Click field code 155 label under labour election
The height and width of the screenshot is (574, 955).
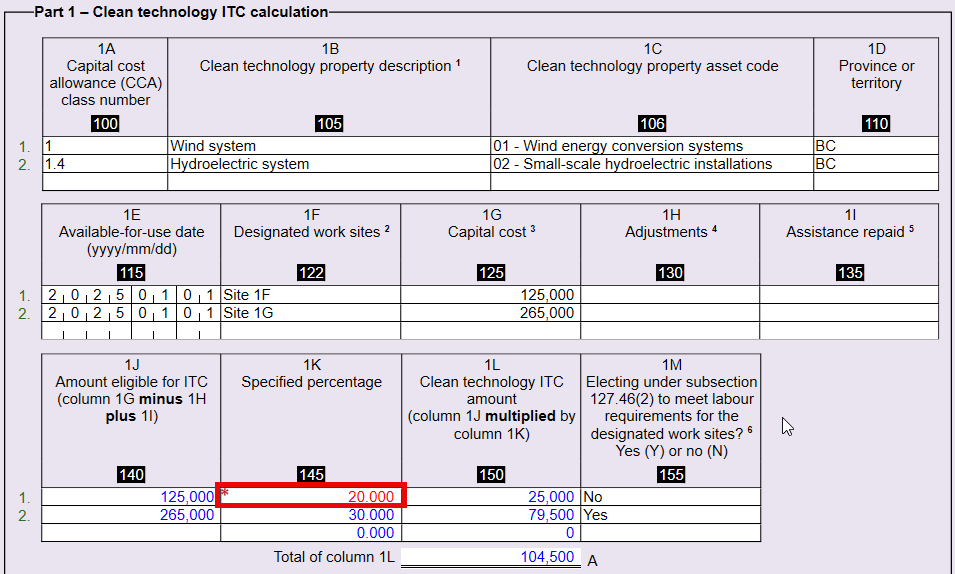[671, 475]
